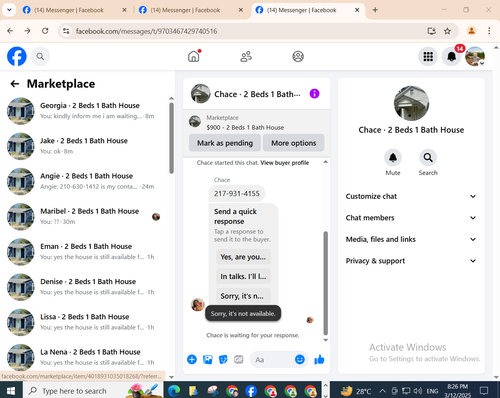Open the Facebook app in the taskbar
This screenshot has width=500, height=398.
pyautogui.click(x=251, y=391)
